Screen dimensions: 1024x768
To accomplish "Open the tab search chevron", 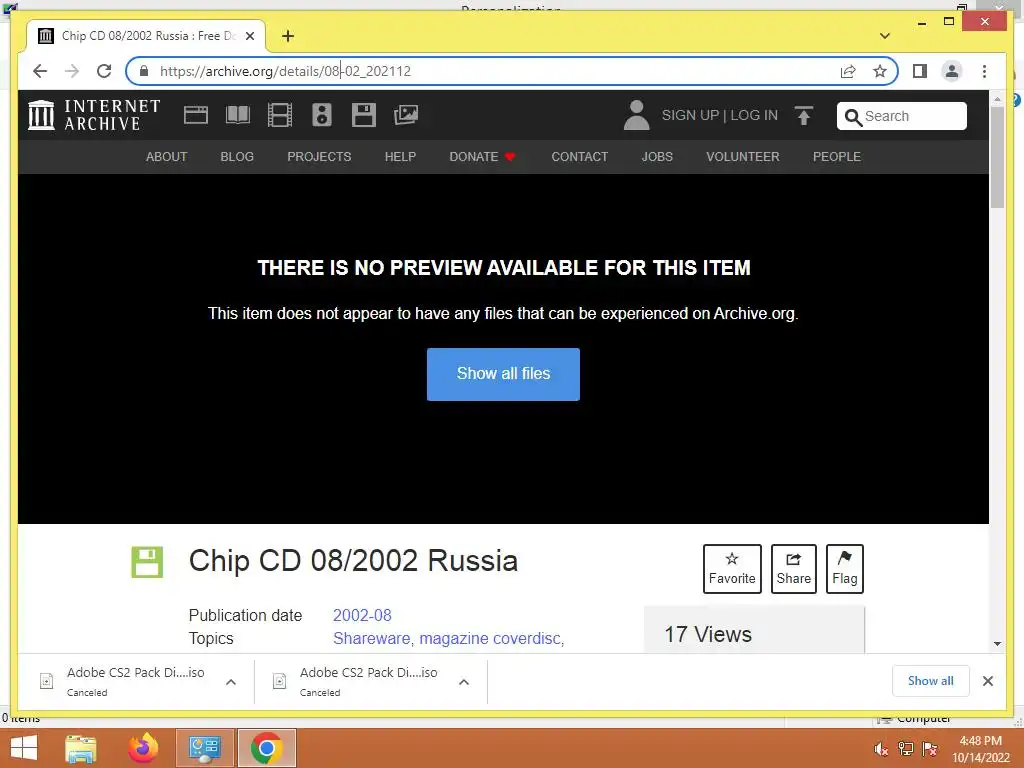I will tap(884, 36).
